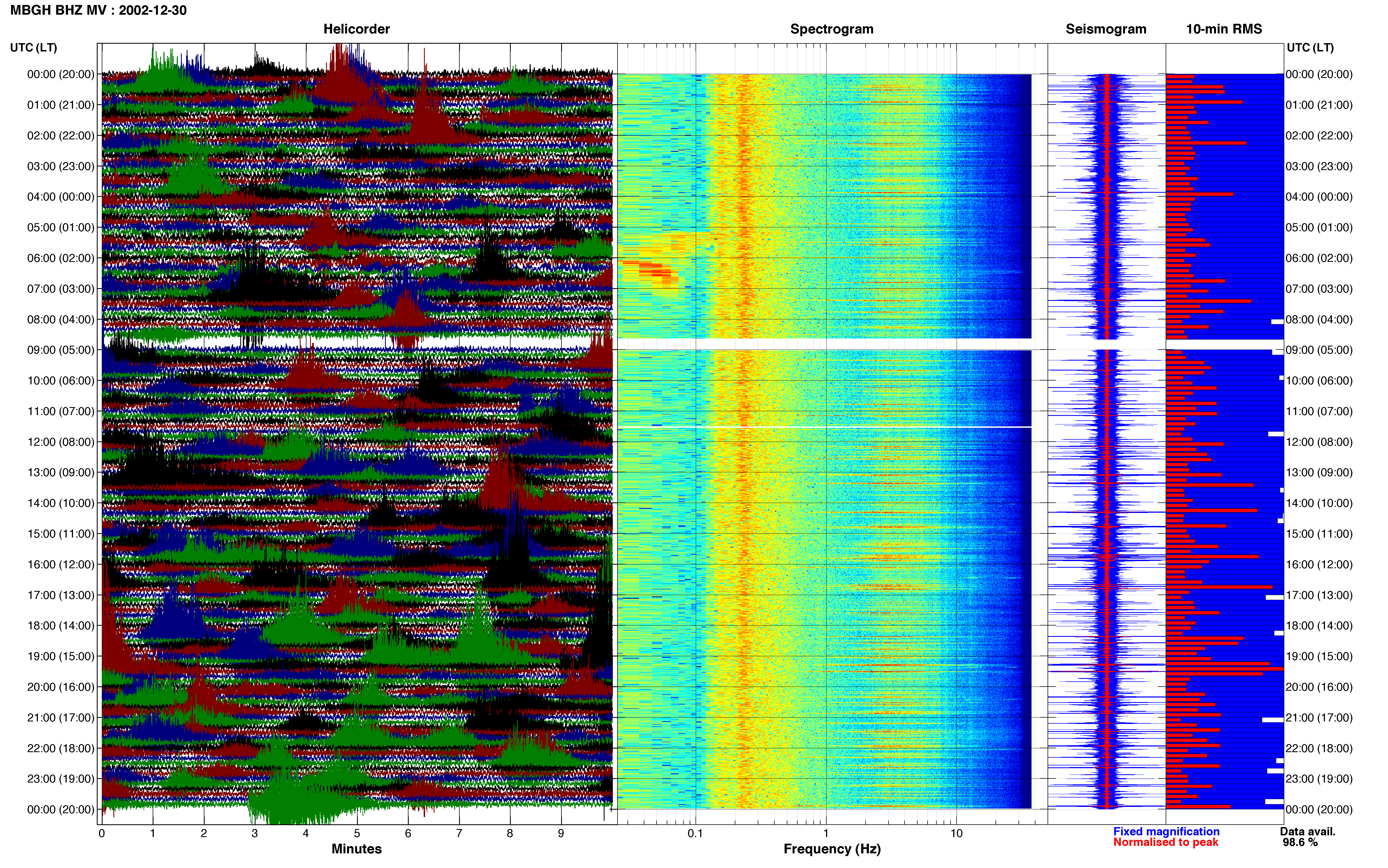Image resolution: width=1388 pixels, height=868 pixels.
Task: Click the helicorder minute tick '5'
Action: point(357,833)
